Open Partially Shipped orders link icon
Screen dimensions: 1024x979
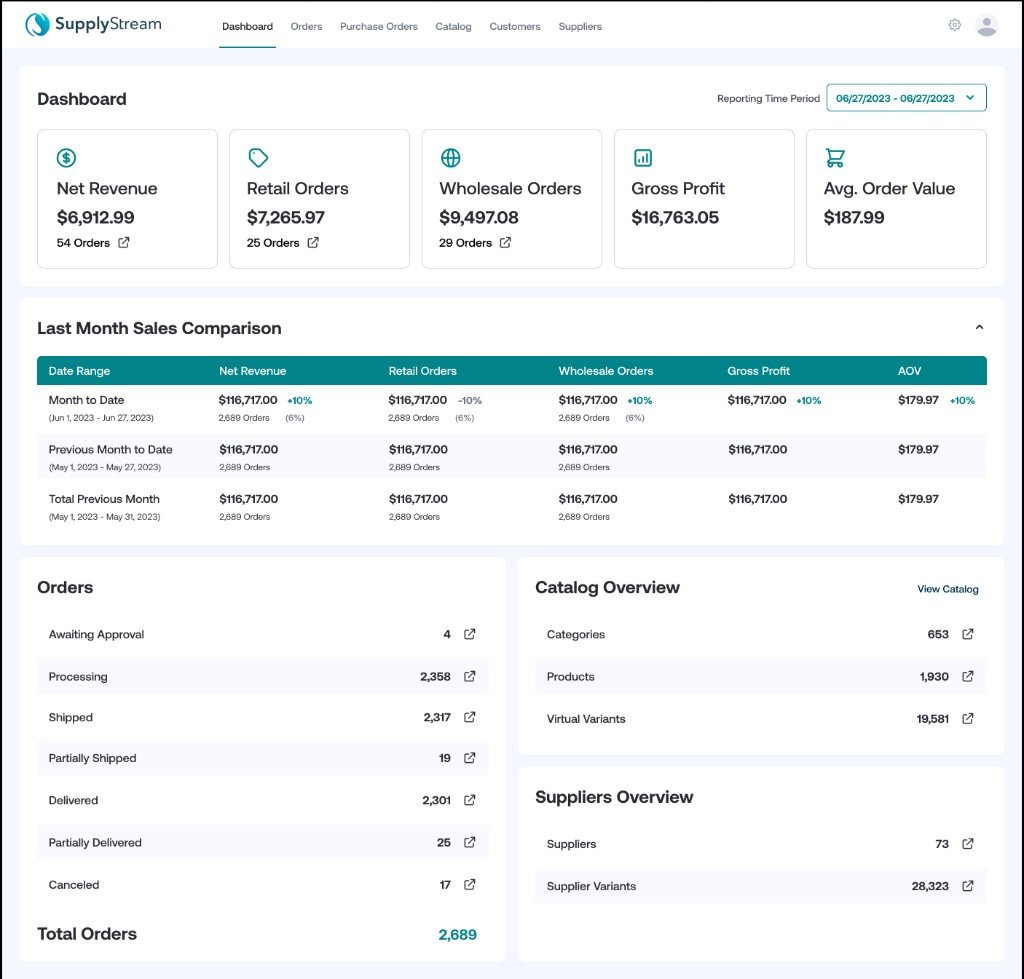tap(470, 758)
